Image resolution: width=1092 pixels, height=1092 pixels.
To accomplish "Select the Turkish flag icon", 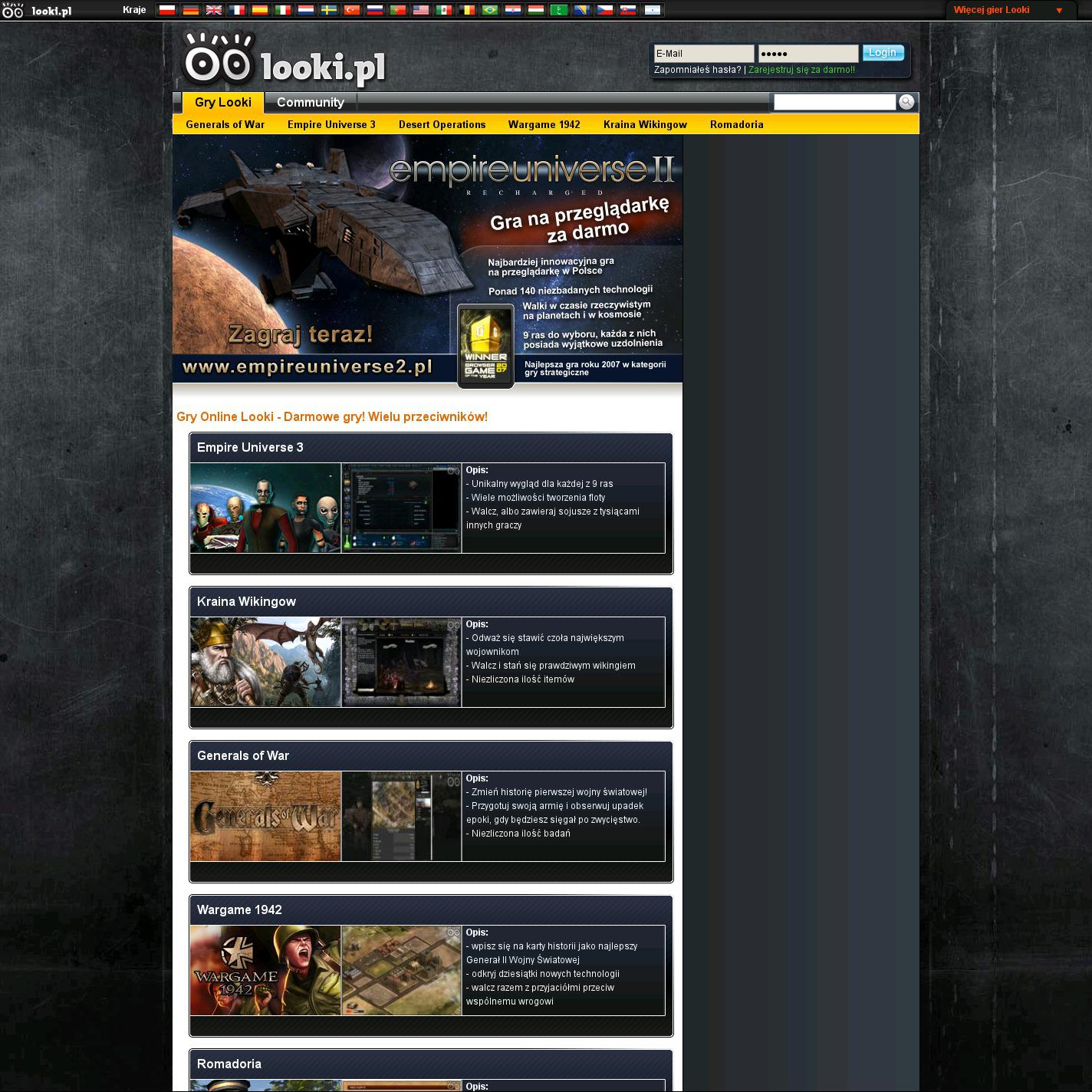I will tap(352, 10).
